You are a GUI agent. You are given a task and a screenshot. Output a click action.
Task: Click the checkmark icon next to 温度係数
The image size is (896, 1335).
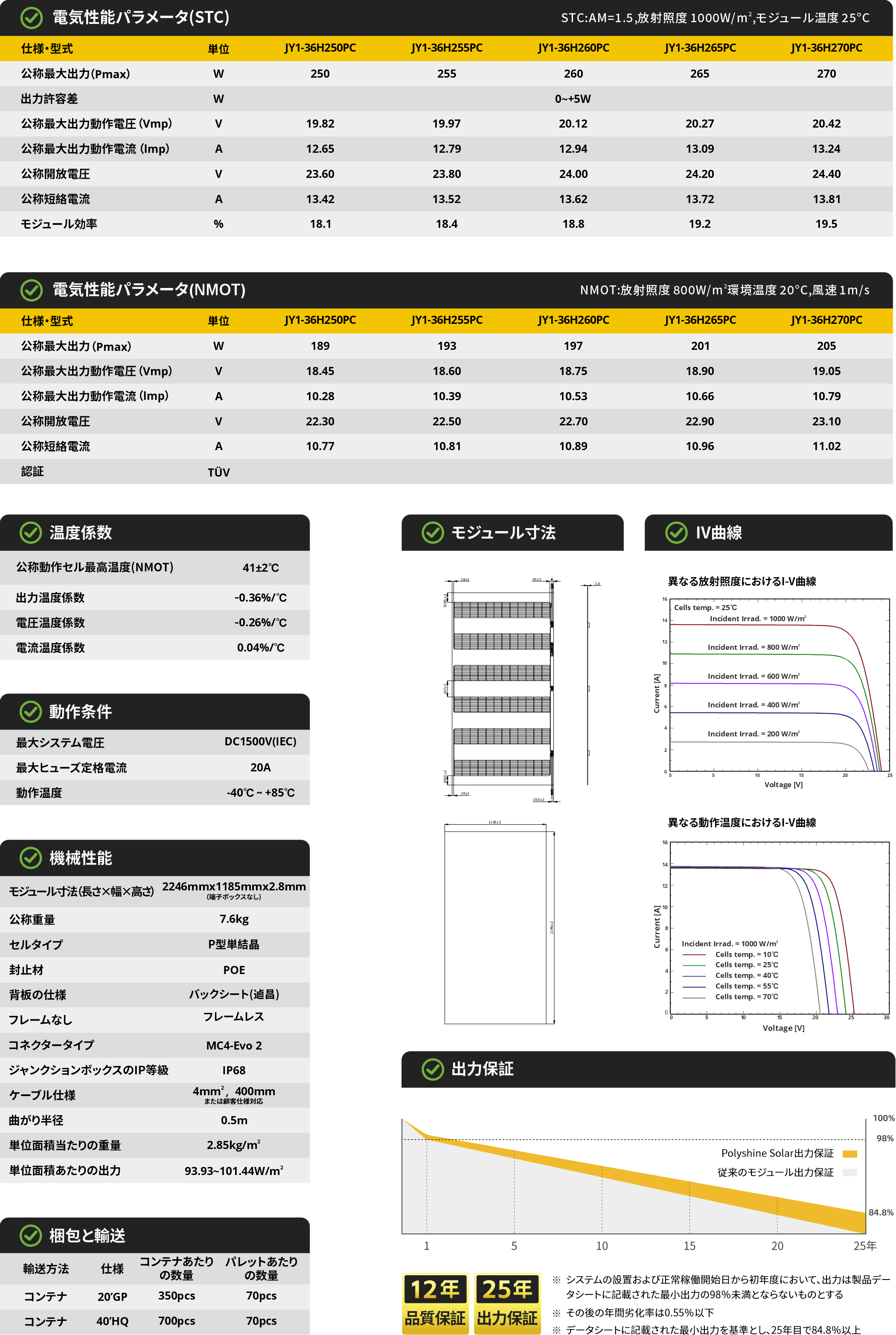(x=31, y=532)
